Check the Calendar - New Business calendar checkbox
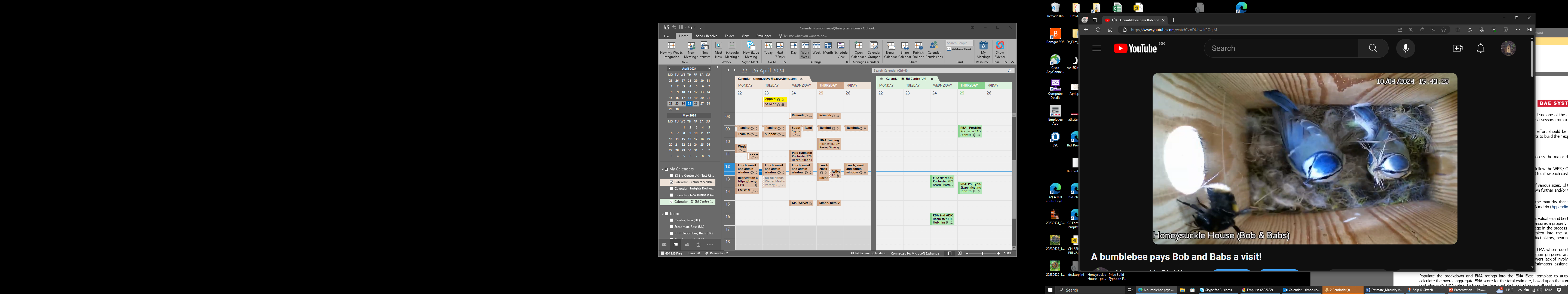This screenshot has width=1568, height=294. (x=671, y=195)
